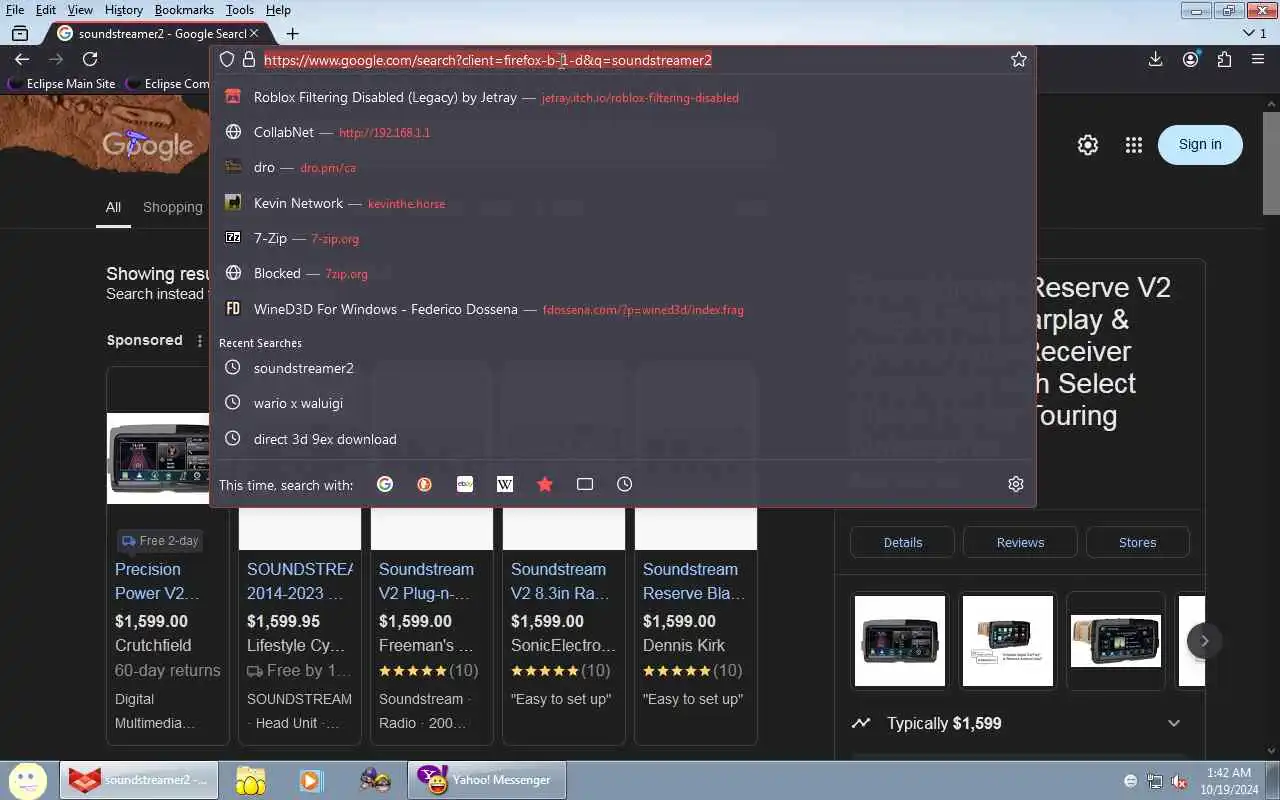Open Google quick settings gear

pos(1088,145)
